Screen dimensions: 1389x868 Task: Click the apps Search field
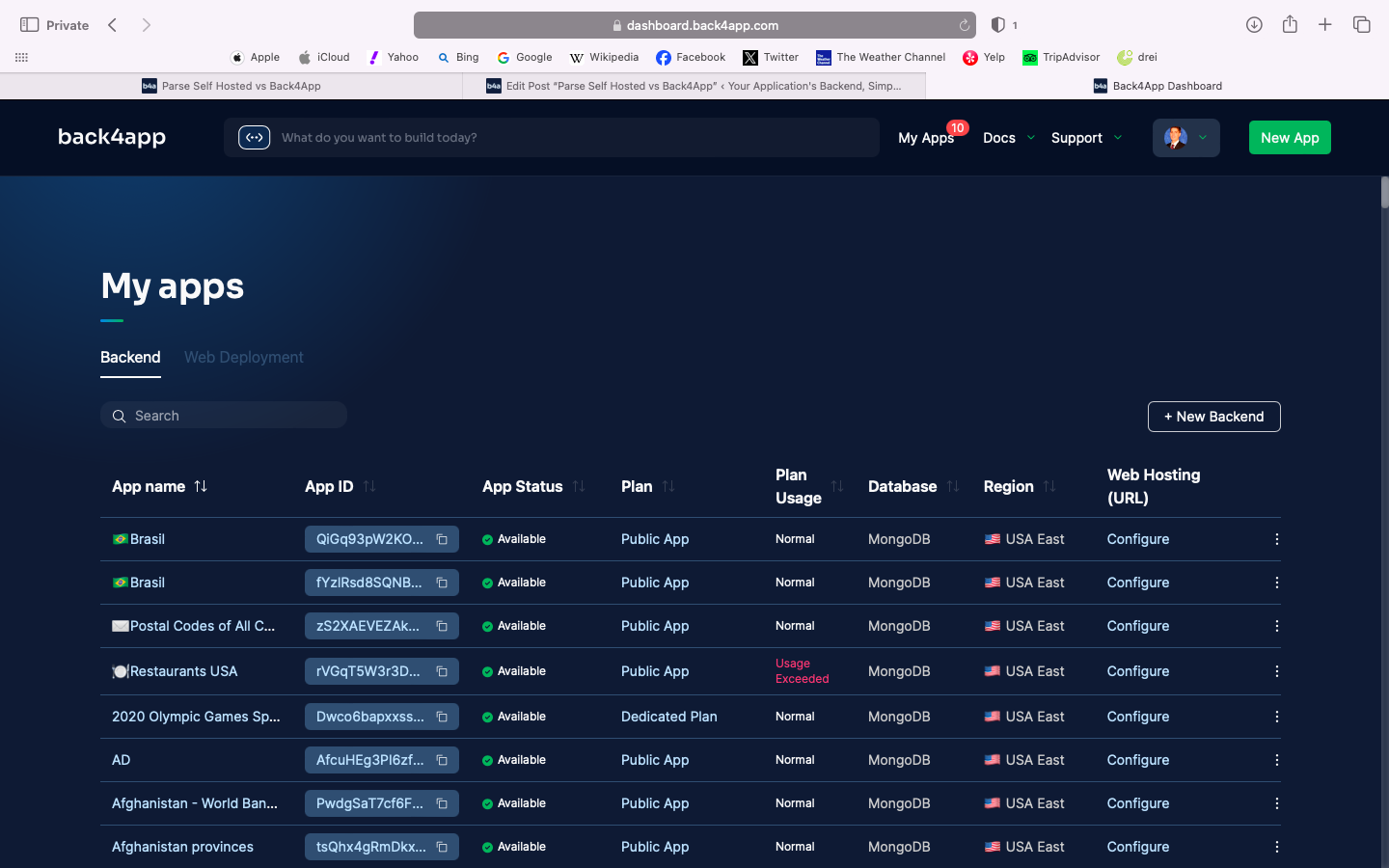click(231, 416)
